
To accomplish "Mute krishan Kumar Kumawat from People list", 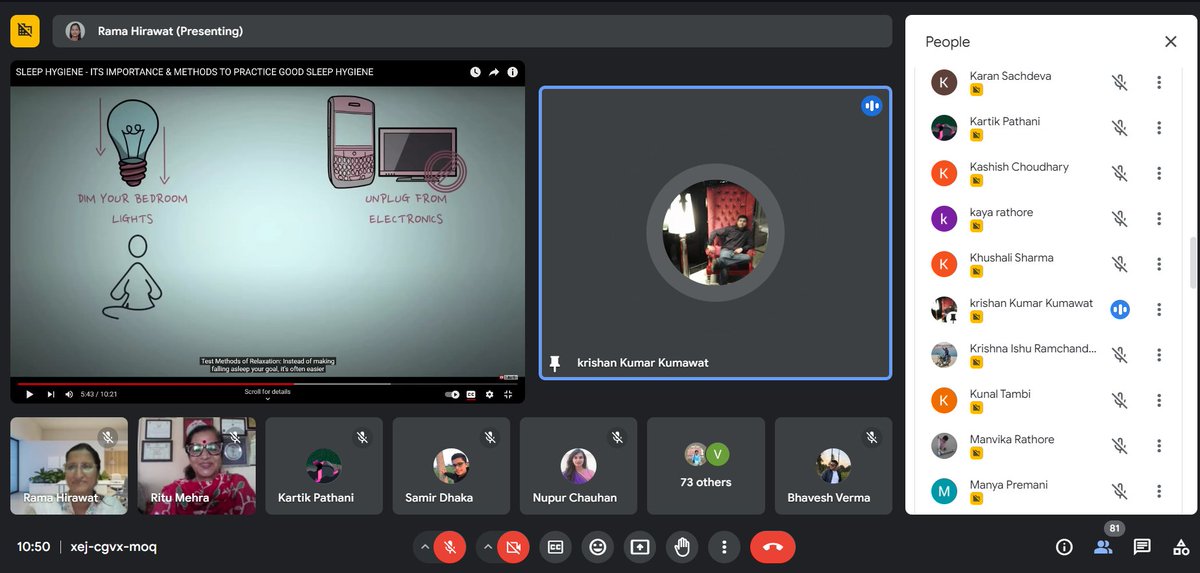I will [1120, 310].
